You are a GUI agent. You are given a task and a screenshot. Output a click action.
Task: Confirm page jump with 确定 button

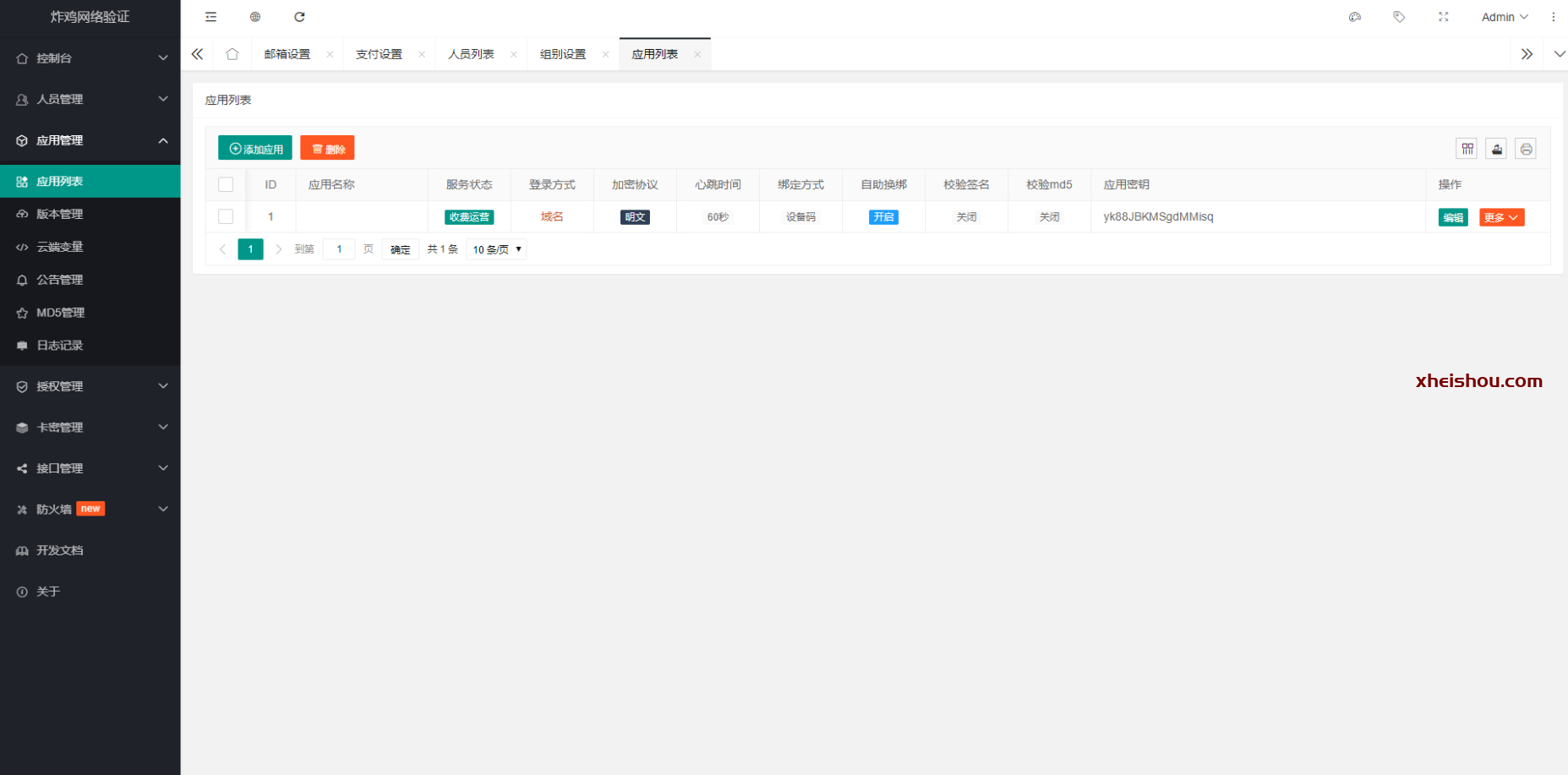(x=401, y=249)
